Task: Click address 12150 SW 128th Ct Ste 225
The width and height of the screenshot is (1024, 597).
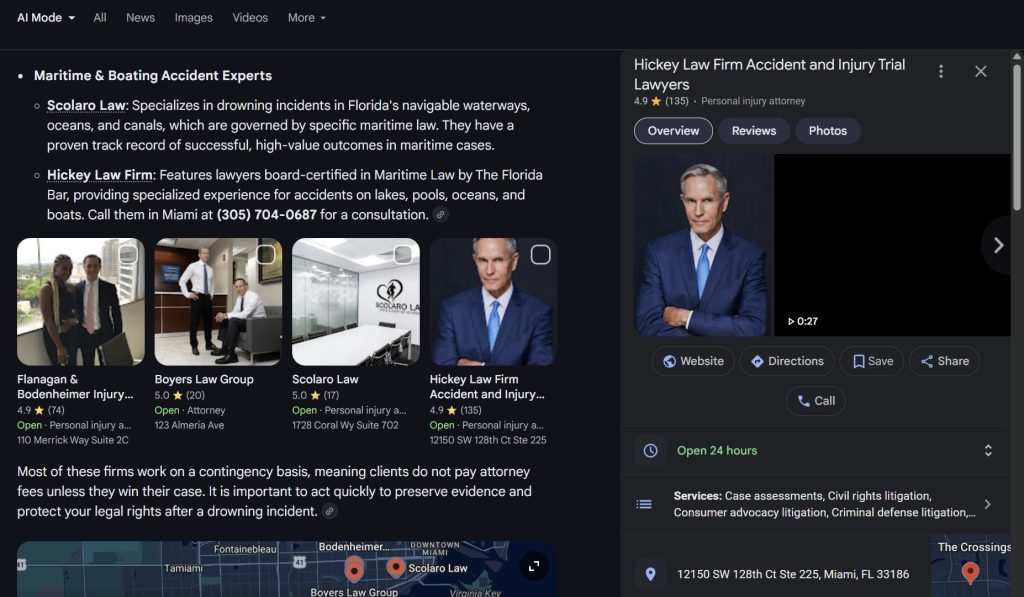Action: tap(793, 574)
